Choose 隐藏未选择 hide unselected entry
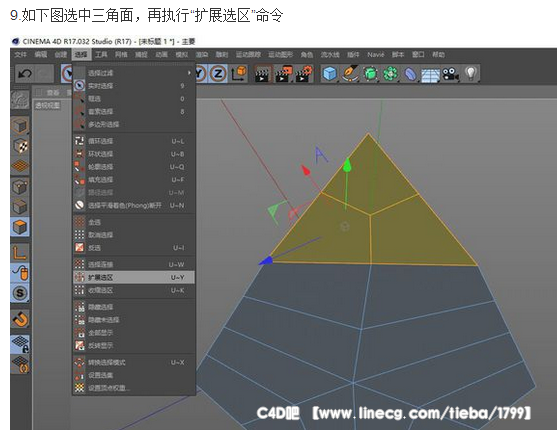This screenshot has width=557, height=430. coord(134,319)
